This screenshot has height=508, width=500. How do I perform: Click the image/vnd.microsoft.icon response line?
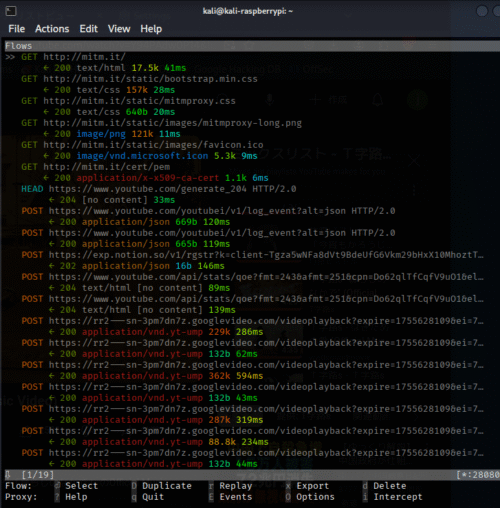point(150,156)
